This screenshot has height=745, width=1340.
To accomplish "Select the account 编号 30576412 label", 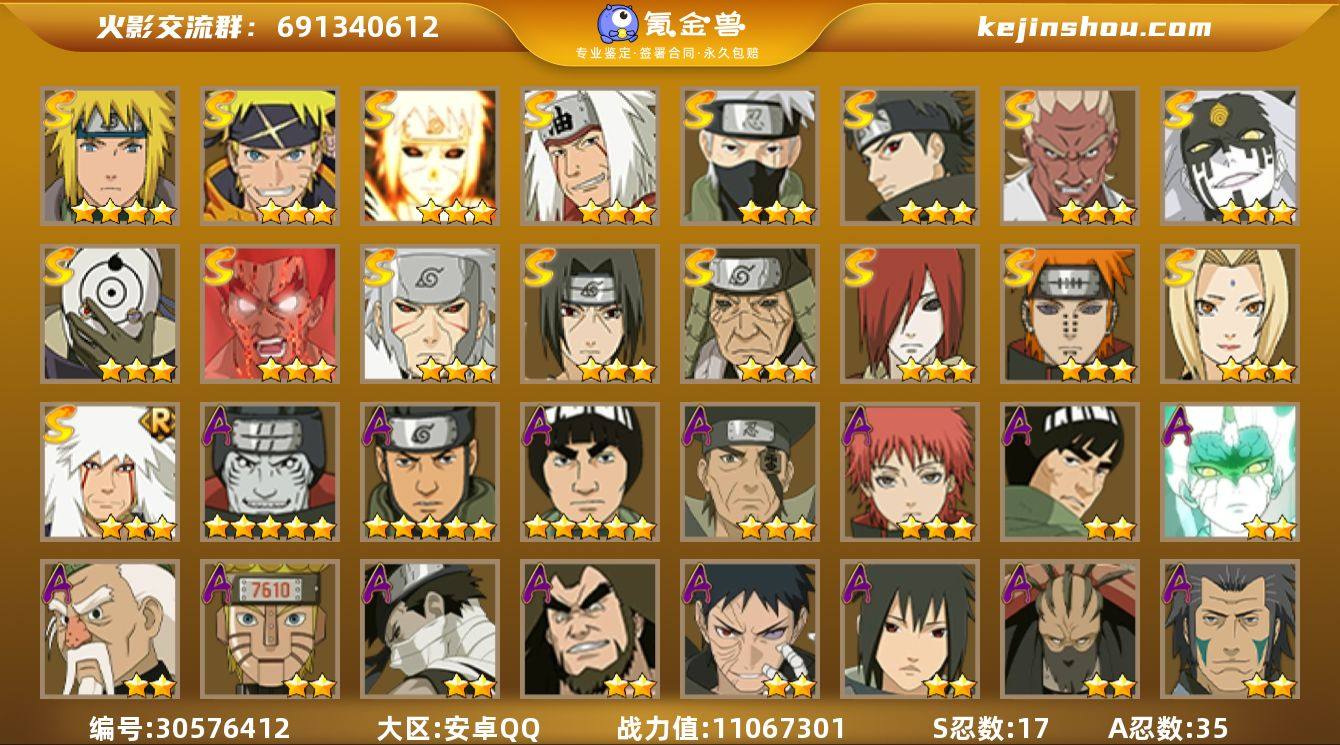I will pos(190,728).
